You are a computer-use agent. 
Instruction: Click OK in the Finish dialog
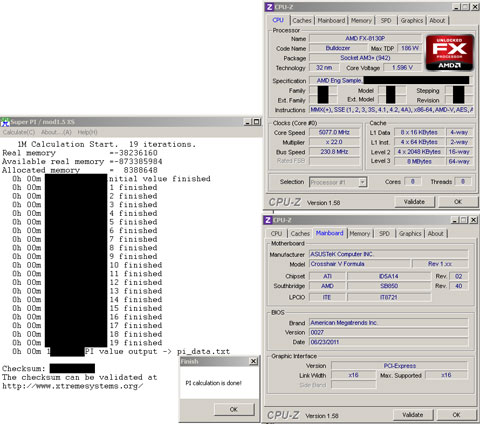pos(234,409)
